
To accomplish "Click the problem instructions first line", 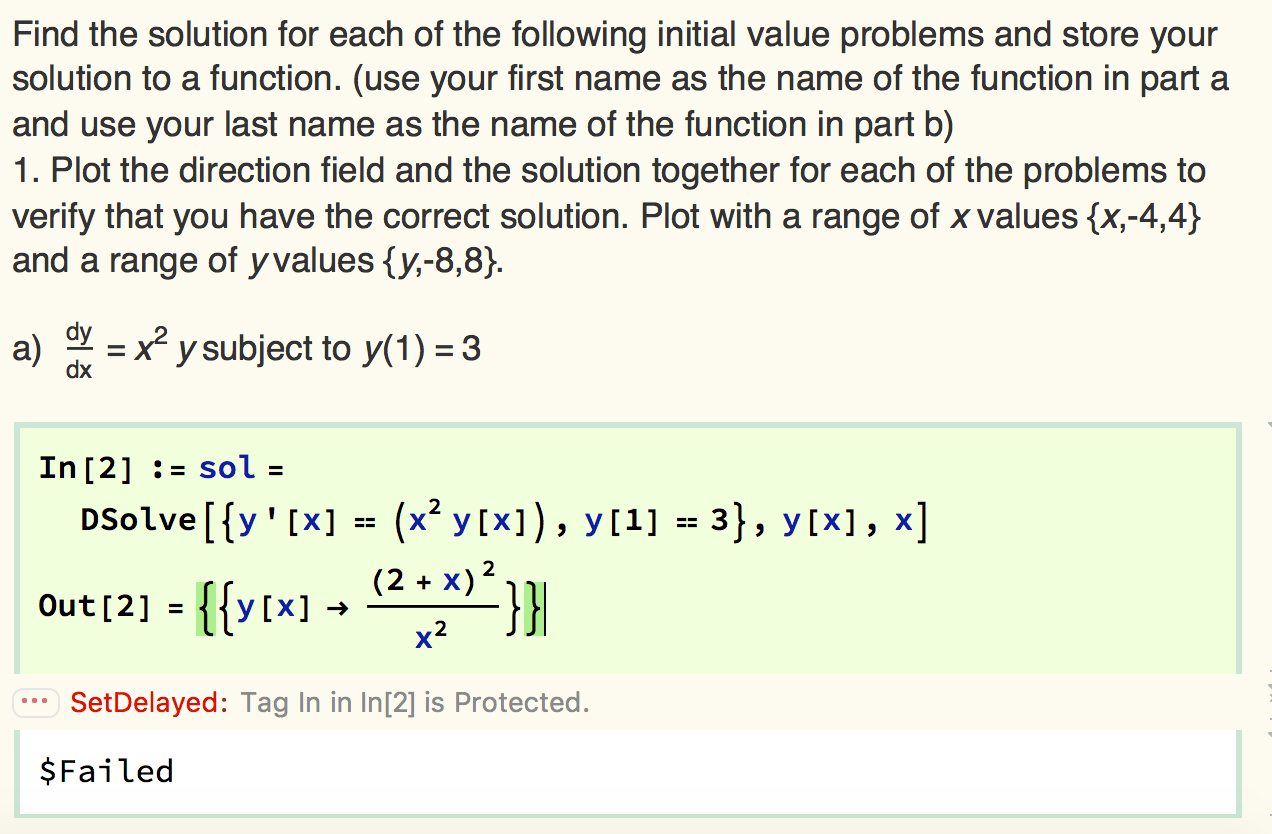I will [x=614, y=36].
